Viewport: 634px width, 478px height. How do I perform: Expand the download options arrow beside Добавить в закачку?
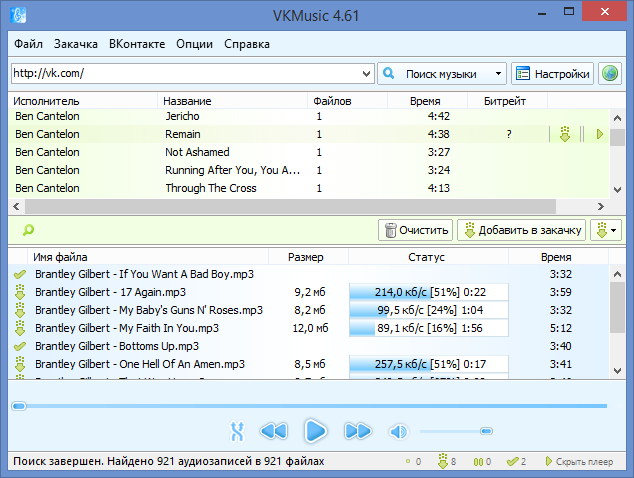coord(606,231)
